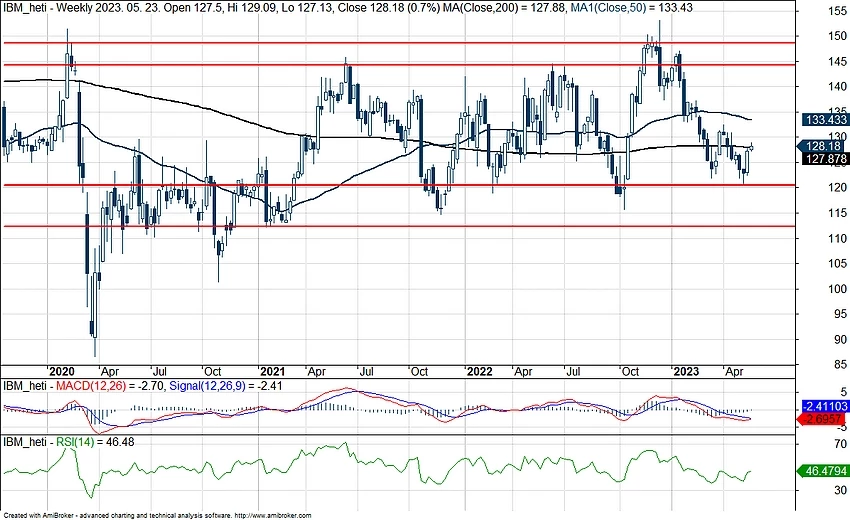Click the 2020 year label on time axis

[x=61, y=372]
